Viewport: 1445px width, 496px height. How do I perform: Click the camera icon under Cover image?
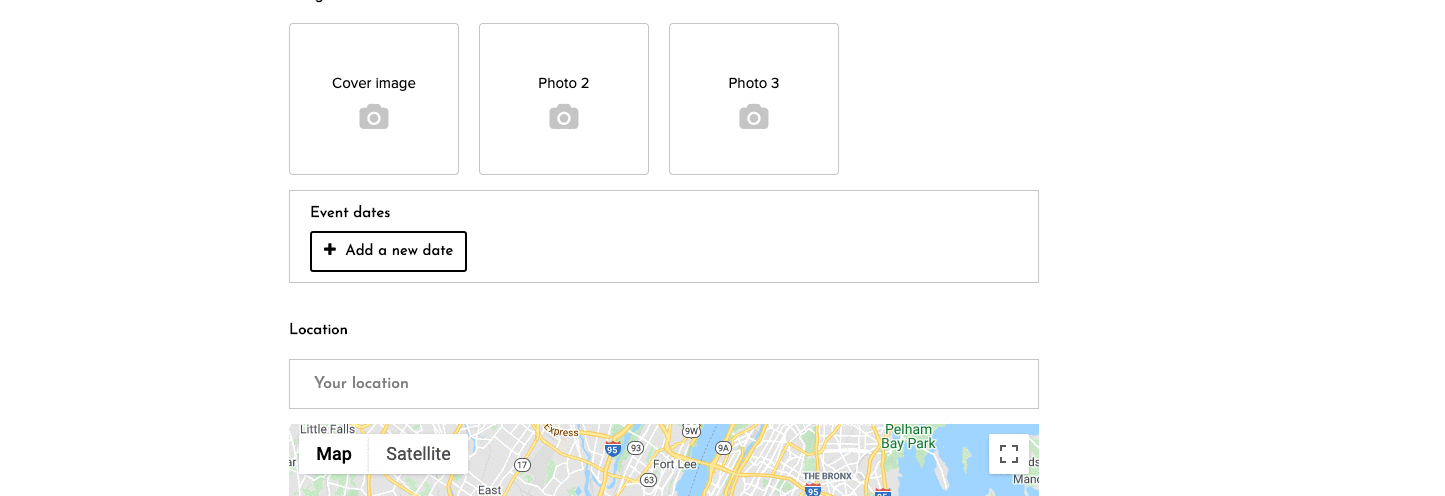coord(374,117)
